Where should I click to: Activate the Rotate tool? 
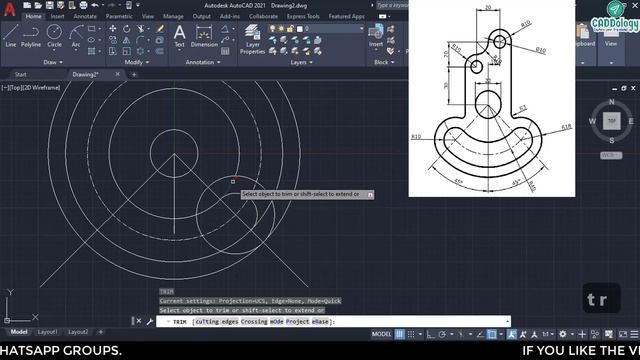click(x=127, y=29)
